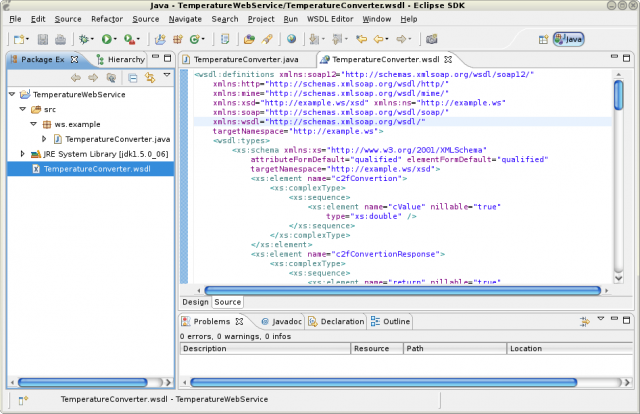Collapse the src folder node
This screenshot has height=414, width=640.
pyautogui.click(x=23, y=109)
